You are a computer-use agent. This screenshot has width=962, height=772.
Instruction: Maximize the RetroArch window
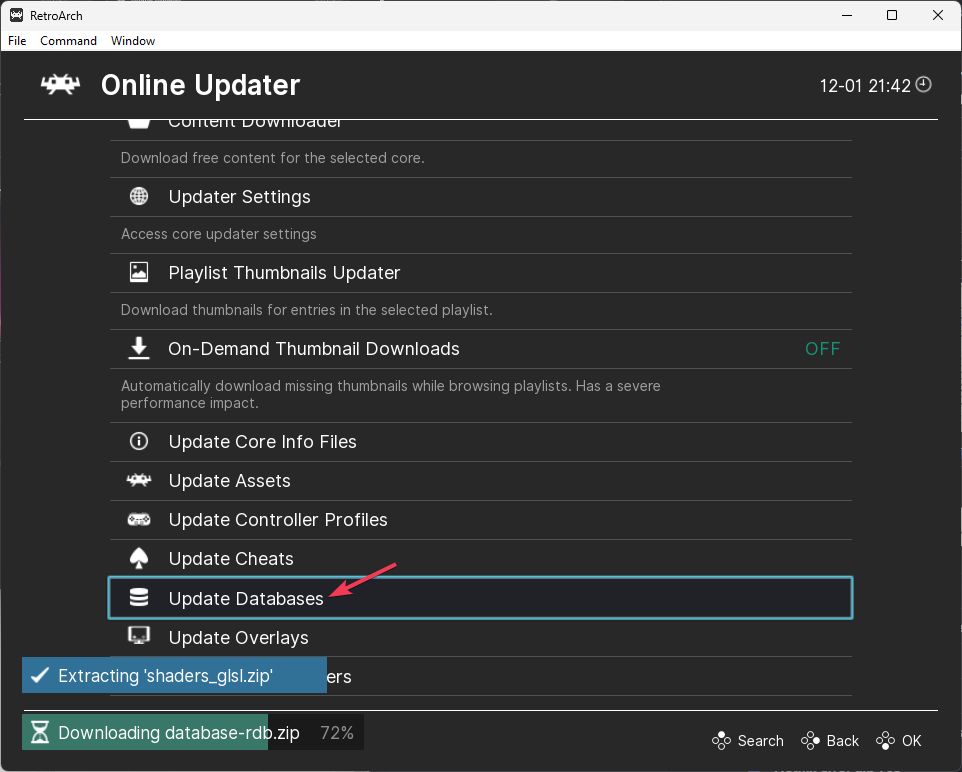[892, 15]
